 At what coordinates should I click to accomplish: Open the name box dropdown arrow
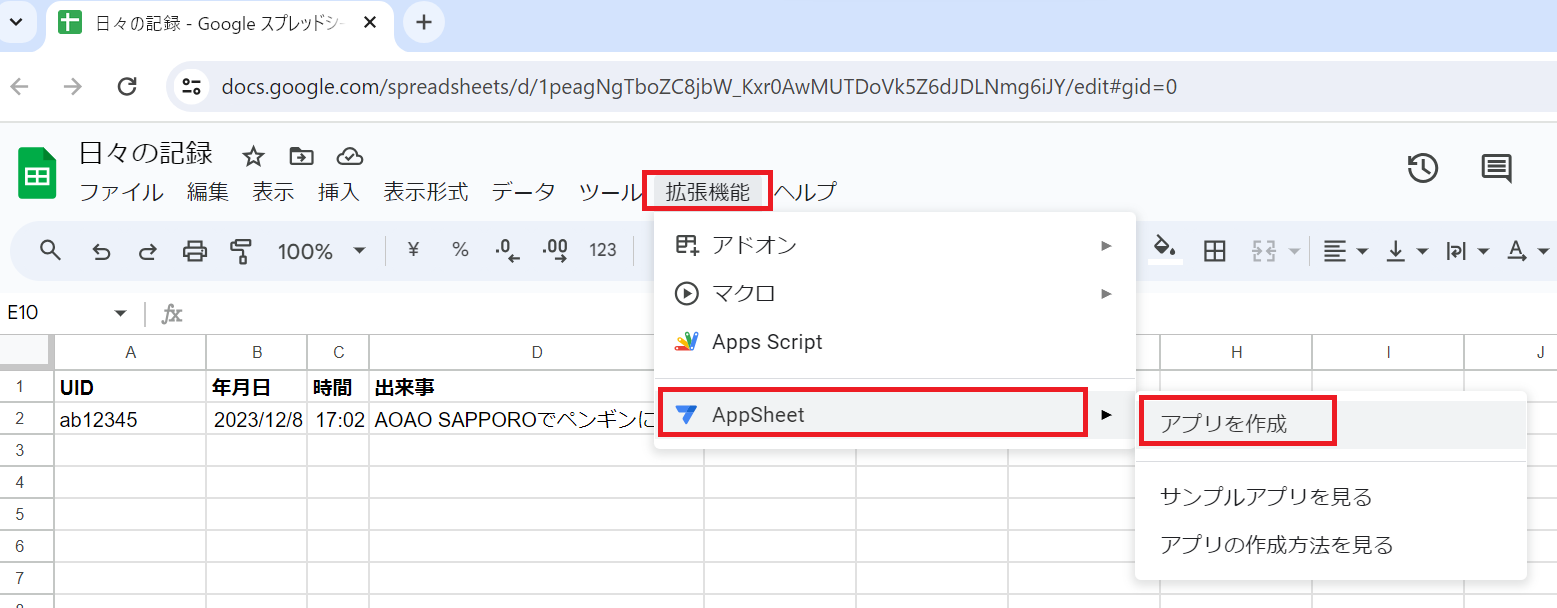click(x=121, y=313)
